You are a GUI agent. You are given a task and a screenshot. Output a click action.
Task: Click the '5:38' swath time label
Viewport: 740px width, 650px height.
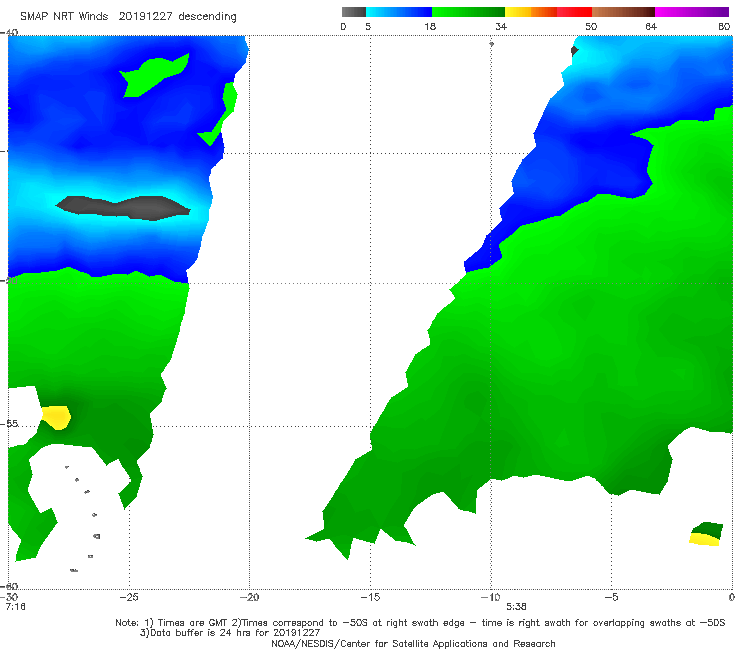click(x=516, y=607)
